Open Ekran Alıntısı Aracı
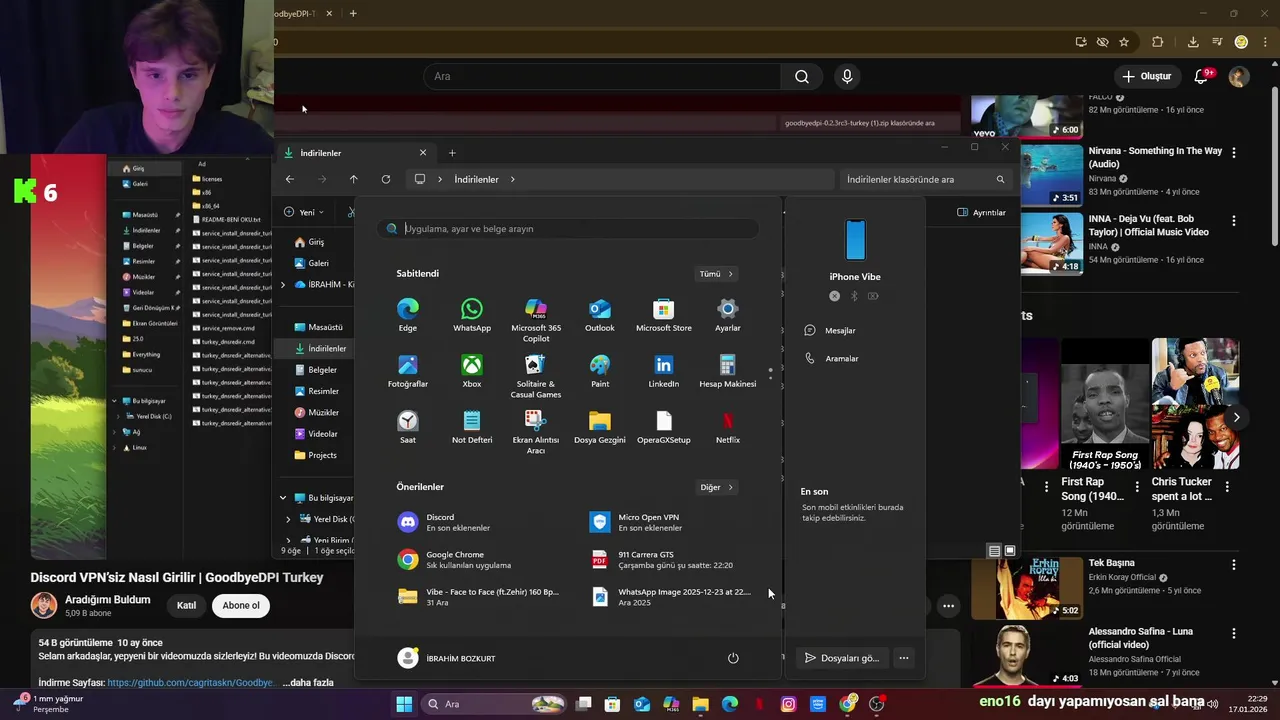Viewport: 1280px width, 720px height. point(536,432)
